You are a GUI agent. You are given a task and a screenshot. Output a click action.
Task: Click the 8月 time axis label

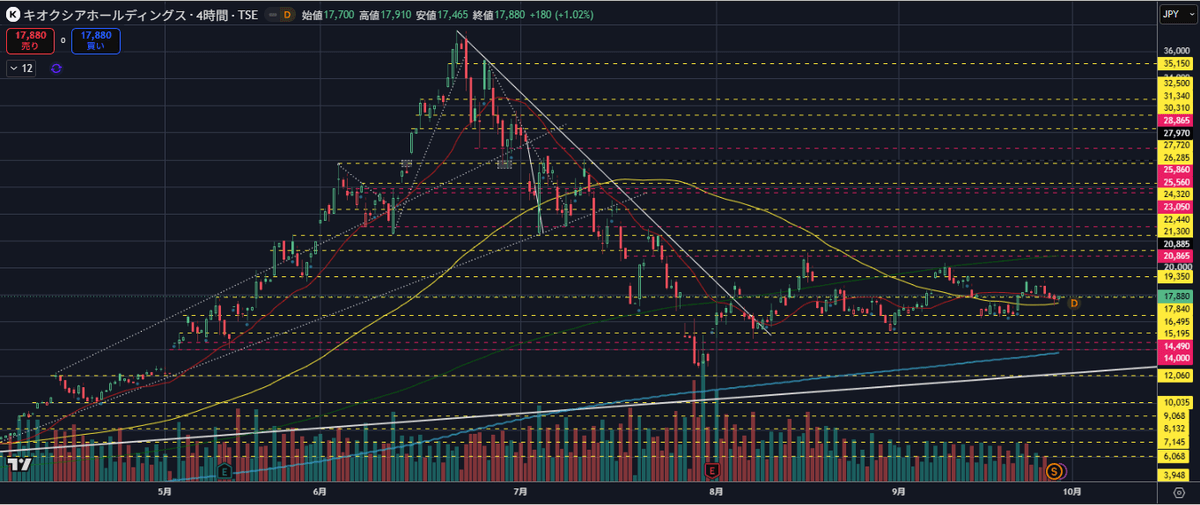tap(714, 491)
